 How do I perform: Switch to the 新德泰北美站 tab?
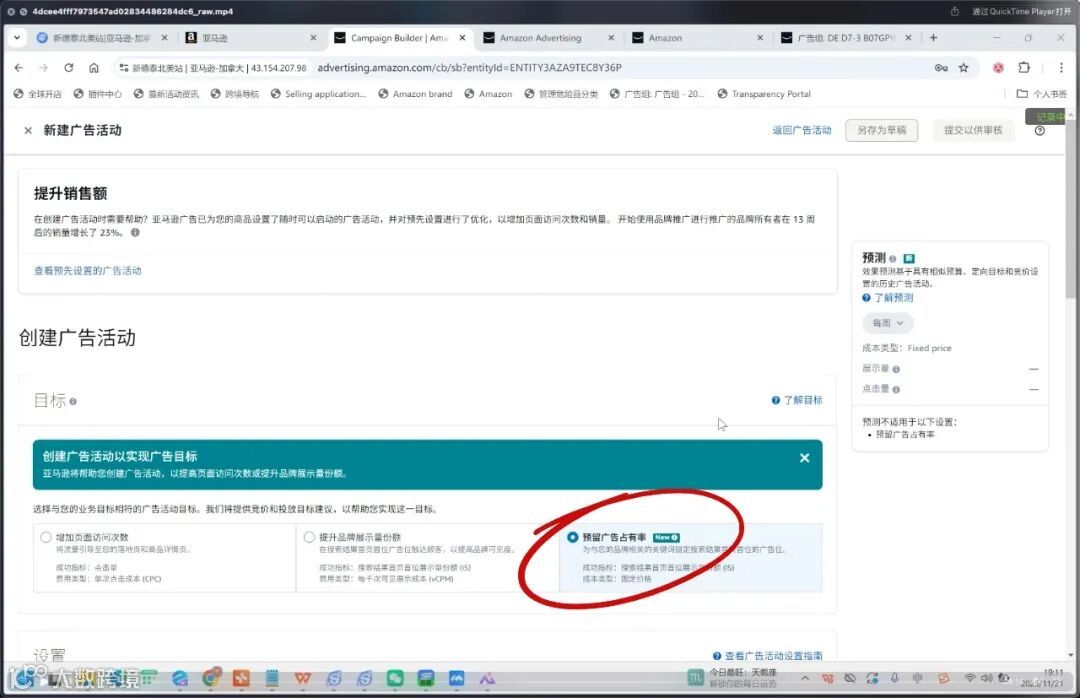tap(102, 38)
